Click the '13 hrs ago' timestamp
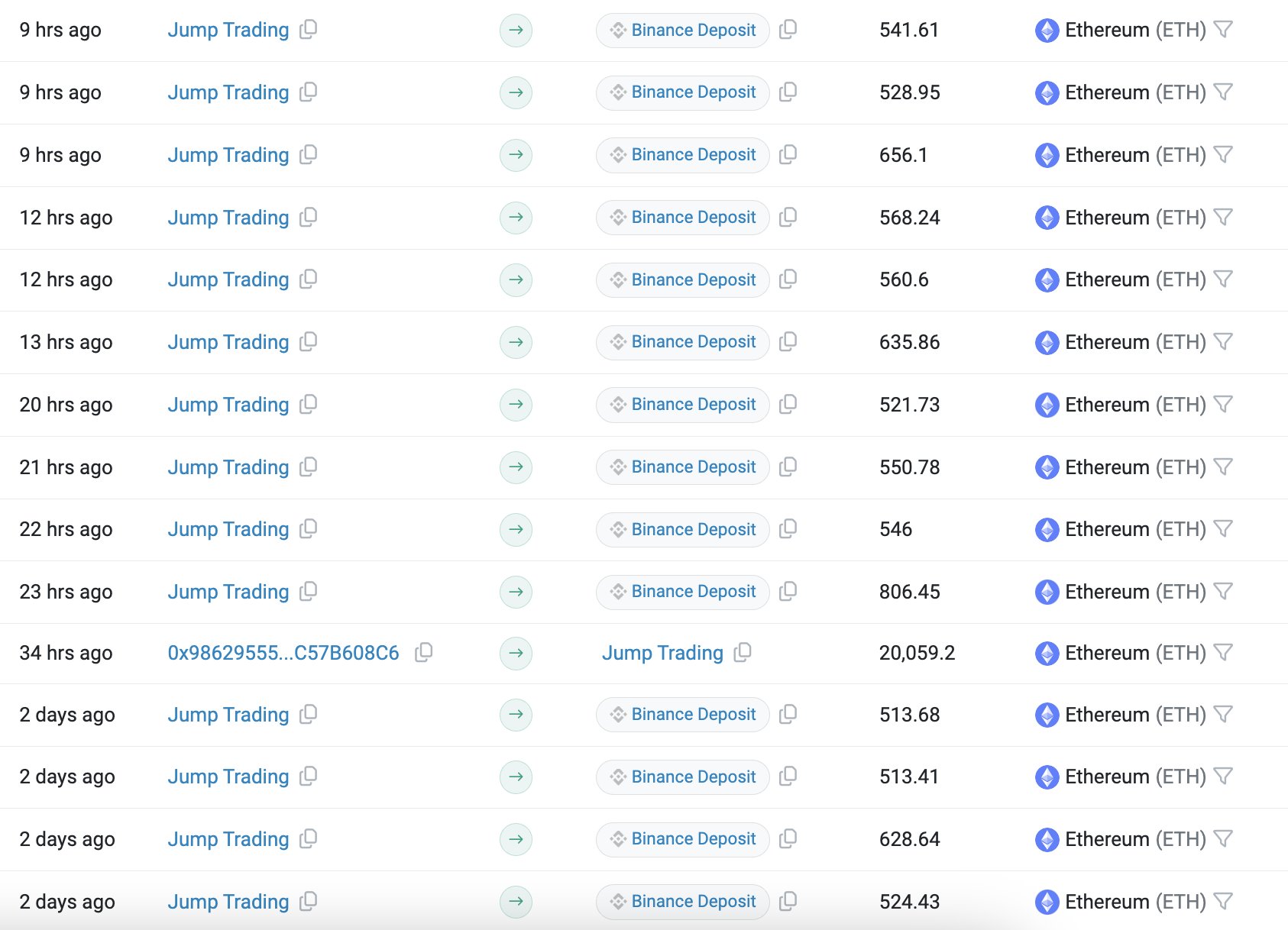The image size is (1288, 930). 66,342
